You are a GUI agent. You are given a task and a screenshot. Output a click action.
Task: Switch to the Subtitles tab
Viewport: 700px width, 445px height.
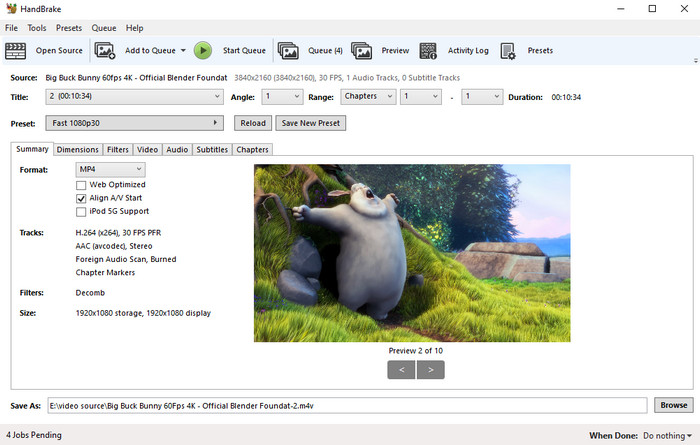click(211, 150)
